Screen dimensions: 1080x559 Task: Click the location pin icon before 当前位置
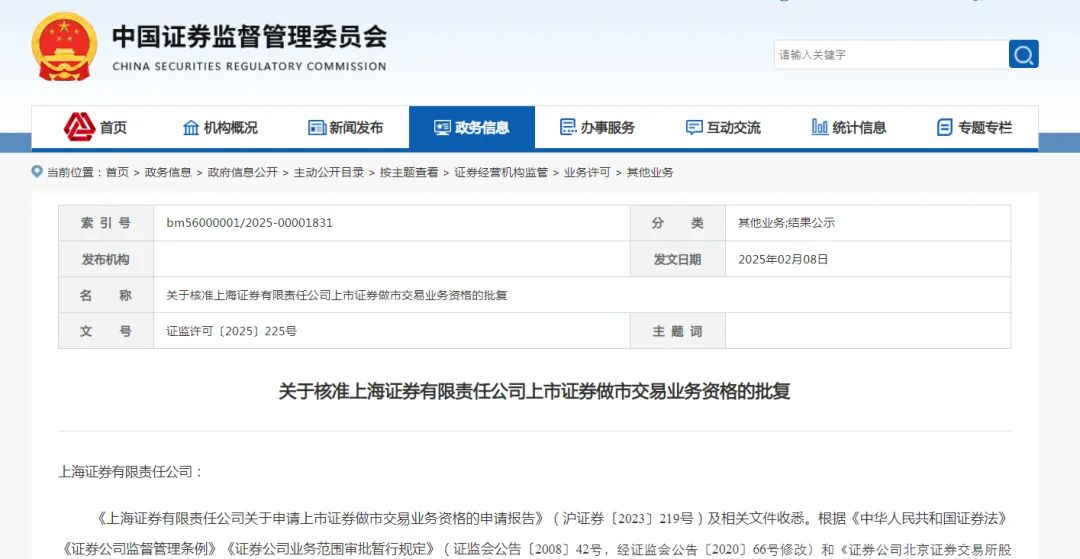(x=37, y=172)
